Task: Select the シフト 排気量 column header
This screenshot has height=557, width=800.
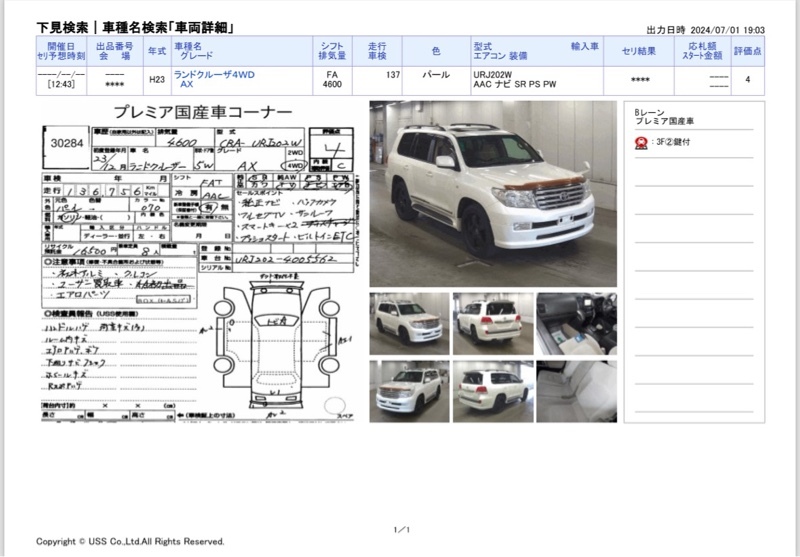Action: 332,51
